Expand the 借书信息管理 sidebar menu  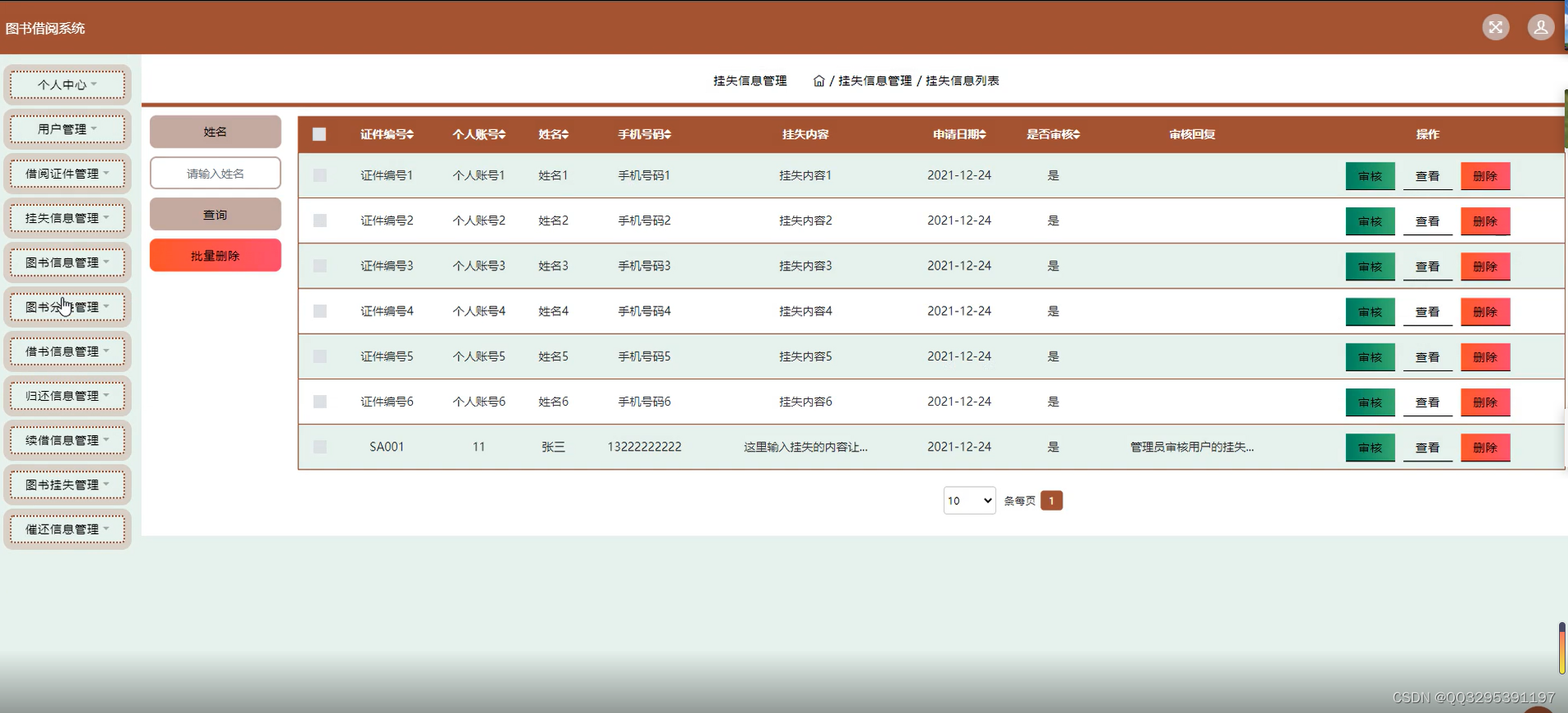[x=67, y=351]
